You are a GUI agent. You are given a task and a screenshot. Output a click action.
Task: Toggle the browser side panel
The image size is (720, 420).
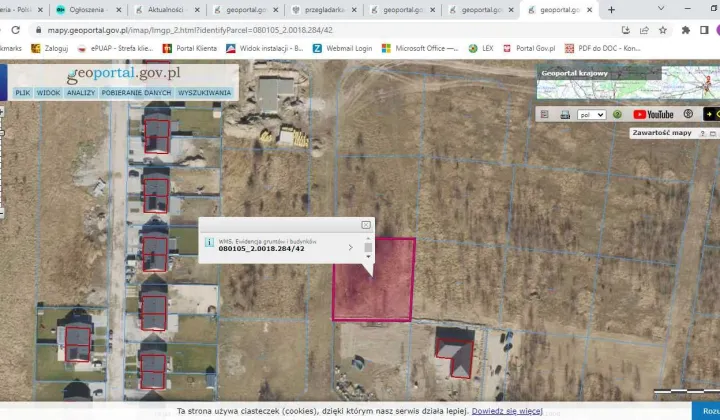[704, 30]
